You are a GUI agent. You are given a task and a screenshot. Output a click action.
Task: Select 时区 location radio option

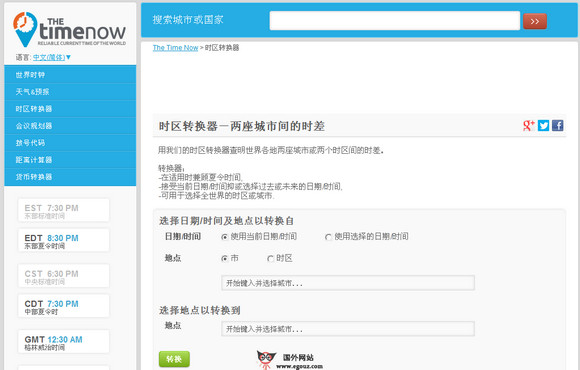coord(270,259)
